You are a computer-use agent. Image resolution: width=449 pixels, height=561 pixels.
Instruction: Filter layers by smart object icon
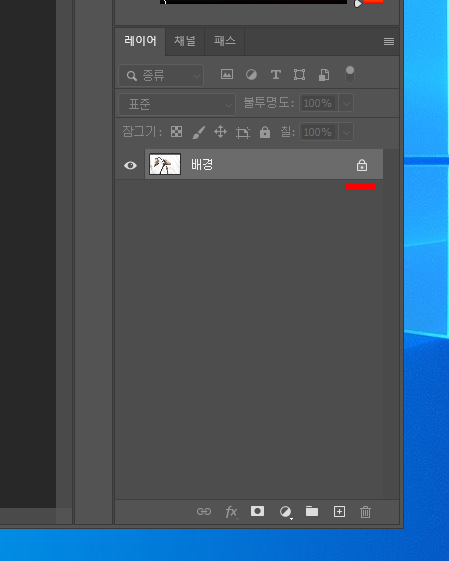coord(324,75)
